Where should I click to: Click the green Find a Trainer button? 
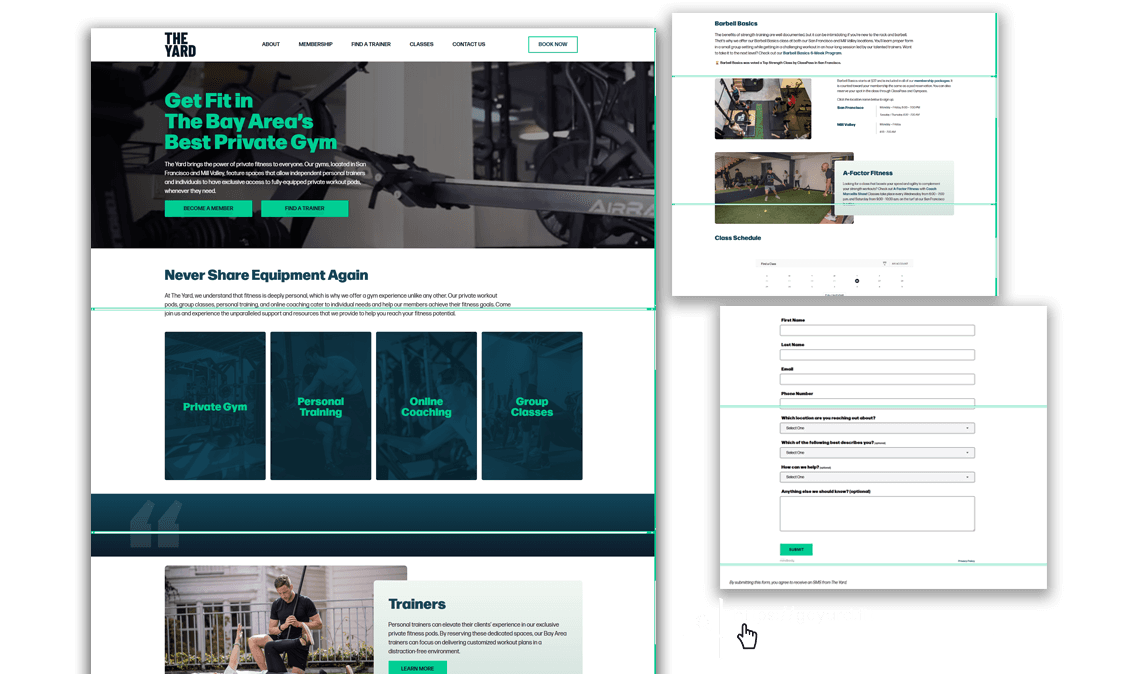coord(304,209)
